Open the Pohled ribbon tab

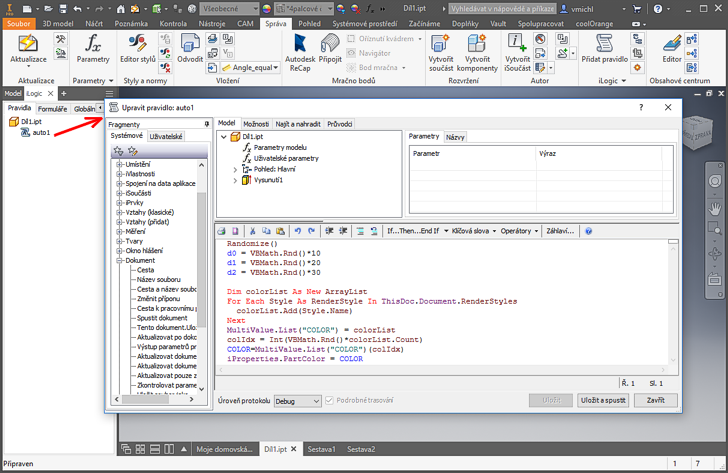pyautogui.click(x=310, y=21)
